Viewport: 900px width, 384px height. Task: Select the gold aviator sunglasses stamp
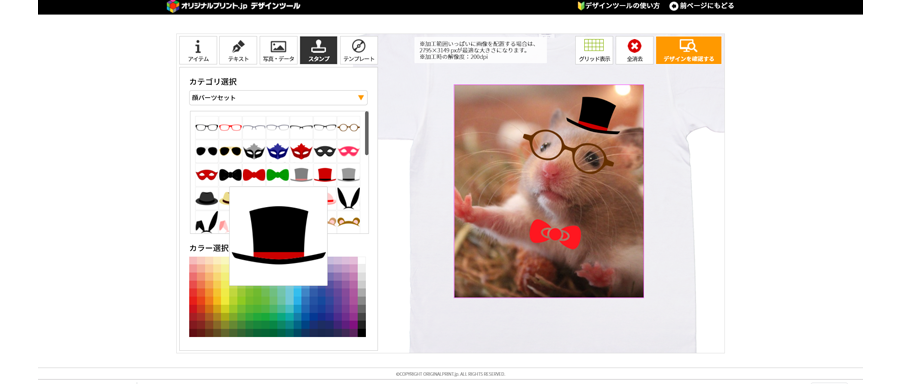230,151
